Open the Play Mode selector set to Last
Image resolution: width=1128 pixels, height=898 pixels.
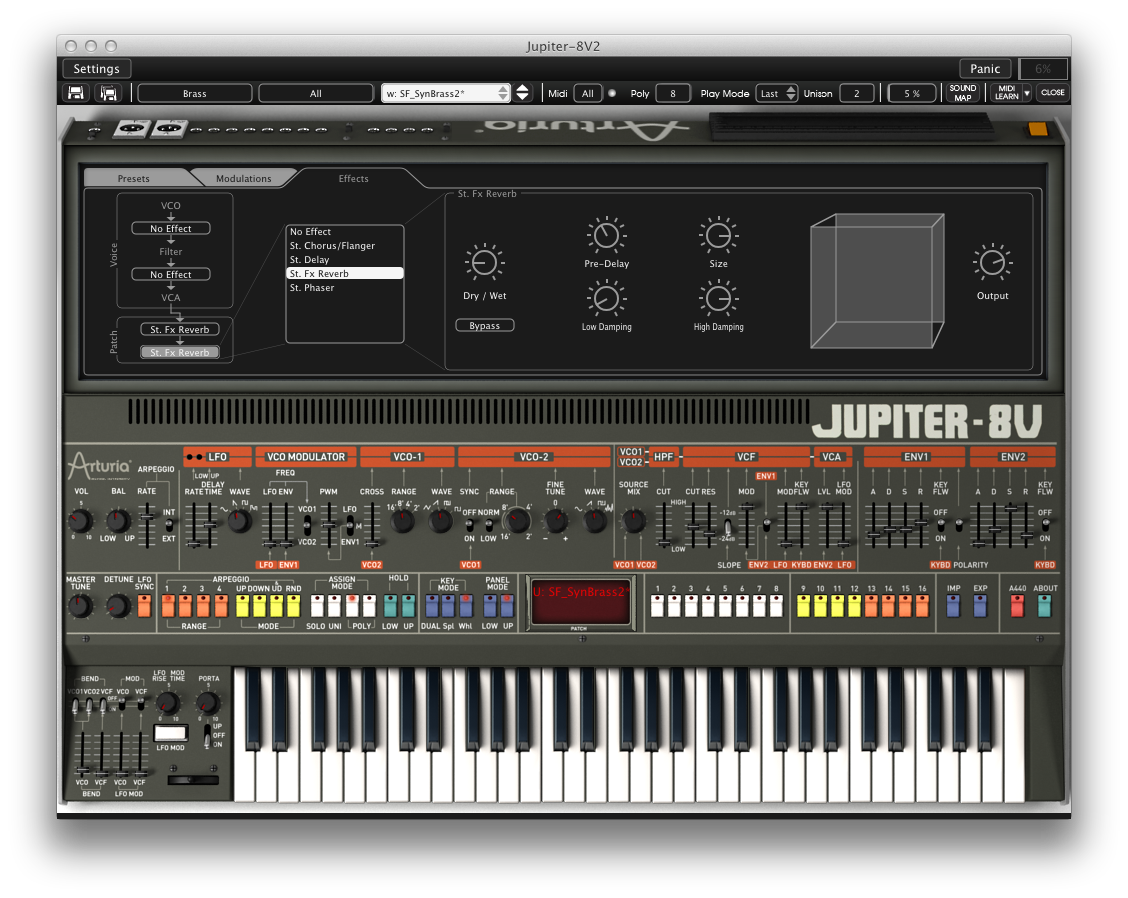pyautogui.click(x=777, y=93)
